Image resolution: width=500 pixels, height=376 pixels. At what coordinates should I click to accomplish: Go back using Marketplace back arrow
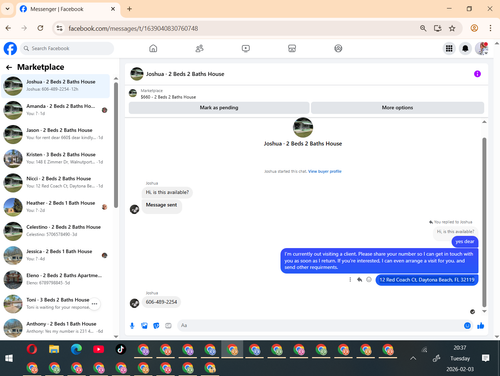pos(9,67)
